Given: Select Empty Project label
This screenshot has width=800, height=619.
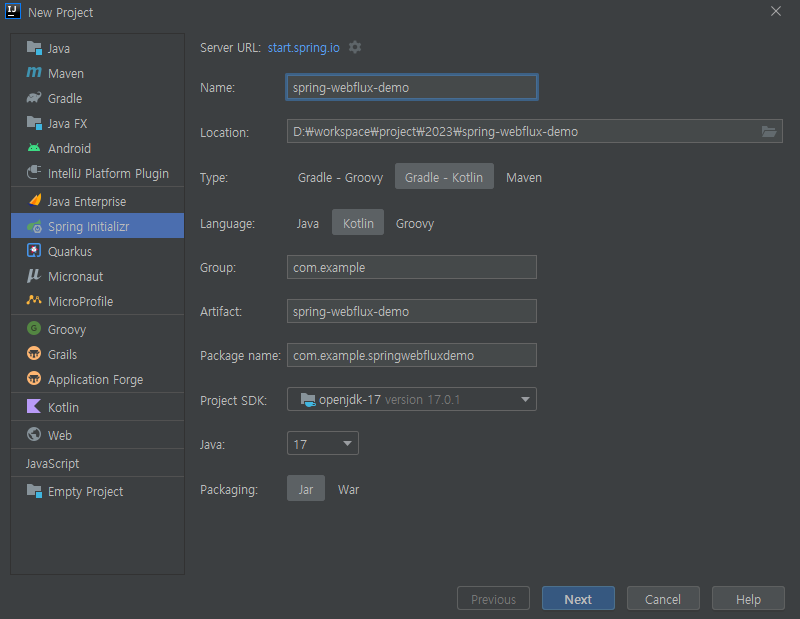Looking at the screenshot, I should click(85, 491).
